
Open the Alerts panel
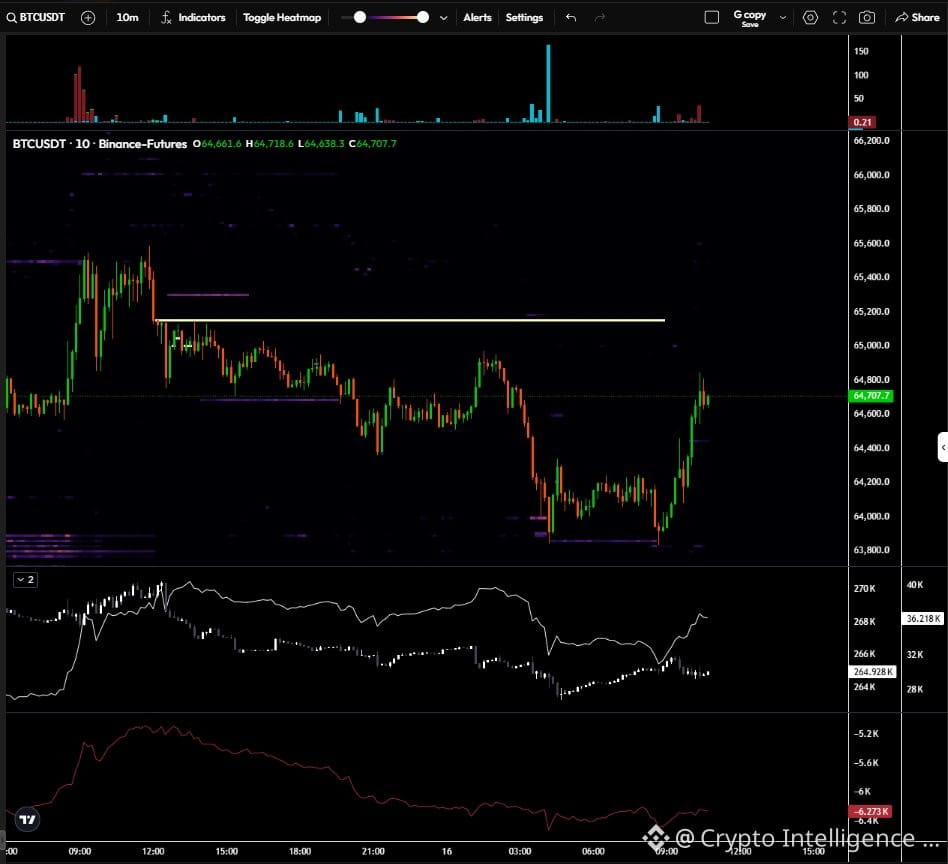click(x=478, y=18)
